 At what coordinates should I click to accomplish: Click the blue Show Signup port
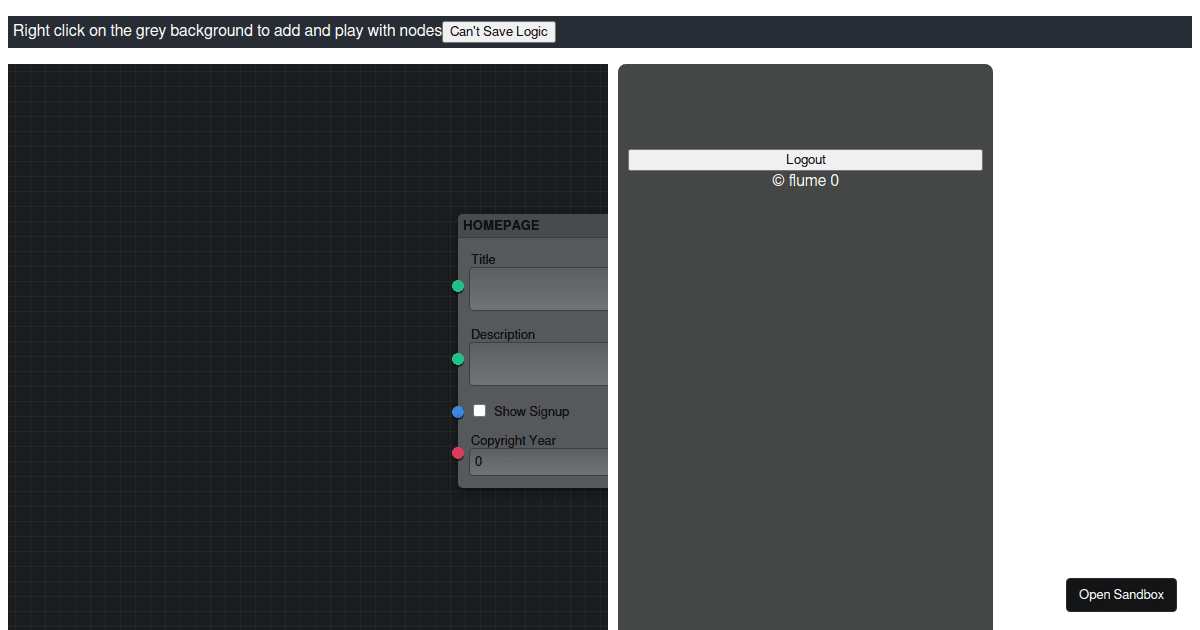click(457, 411)
